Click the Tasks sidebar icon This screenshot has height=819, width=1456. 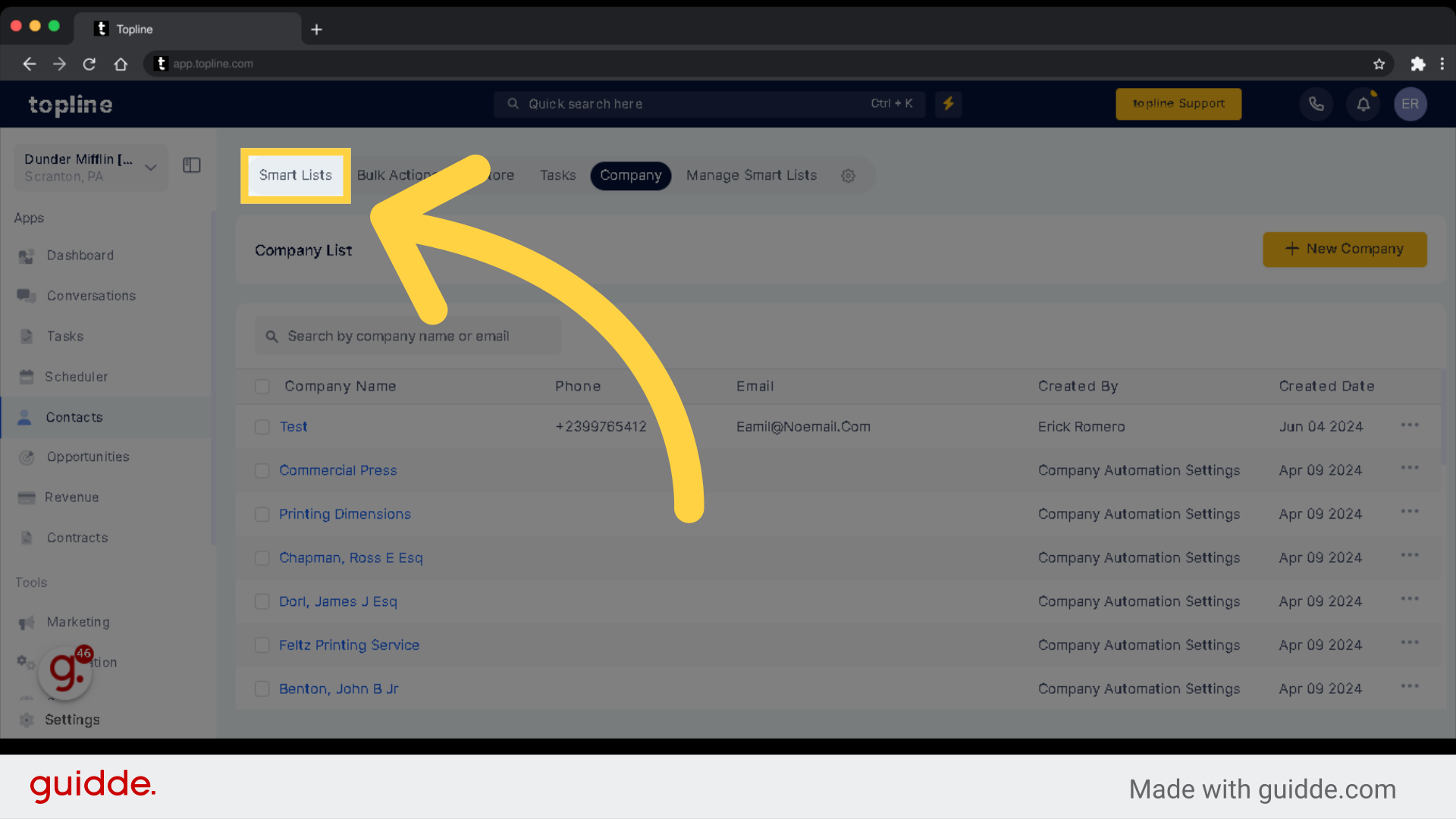coord(27,336)
